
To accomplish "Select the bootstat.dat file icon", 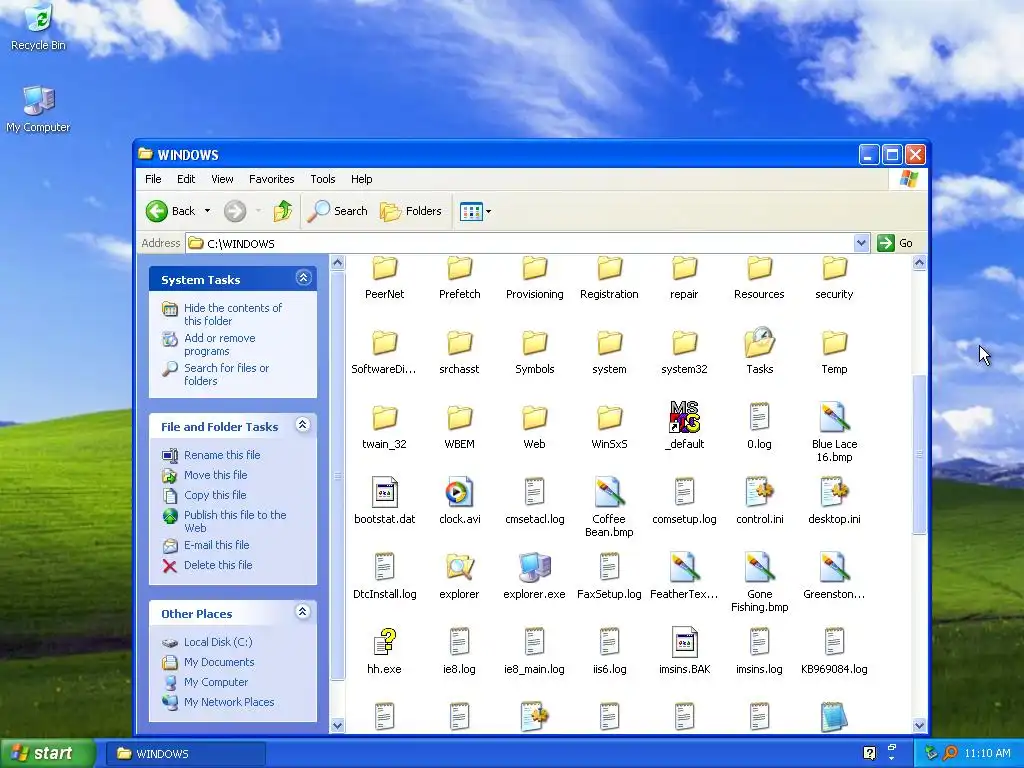I will pos(385,492).
